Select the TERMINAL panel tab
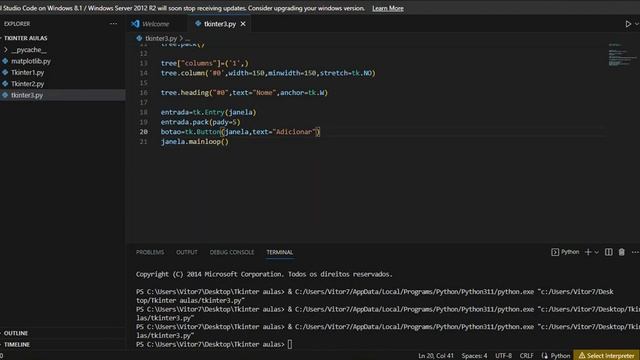640x360 pixels. 280,252
